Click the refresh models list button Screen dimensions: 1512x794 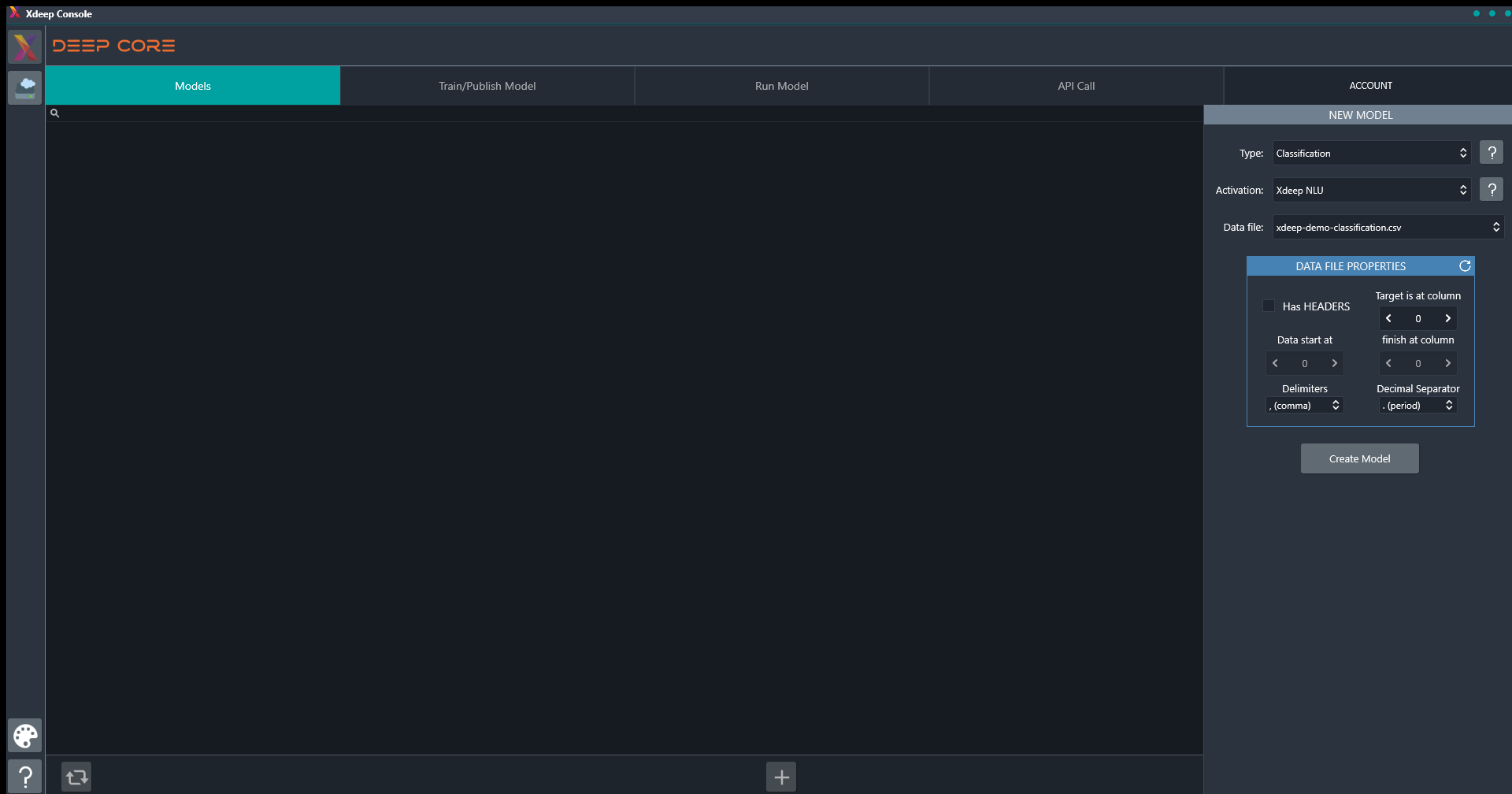[77, 777]
